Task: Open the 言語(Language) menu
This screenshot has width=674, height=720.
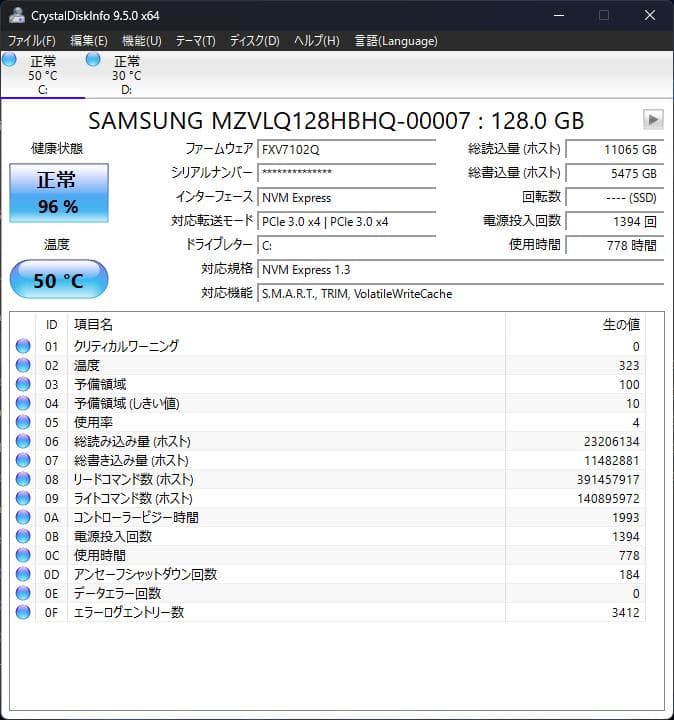Action: coord(396,41)
